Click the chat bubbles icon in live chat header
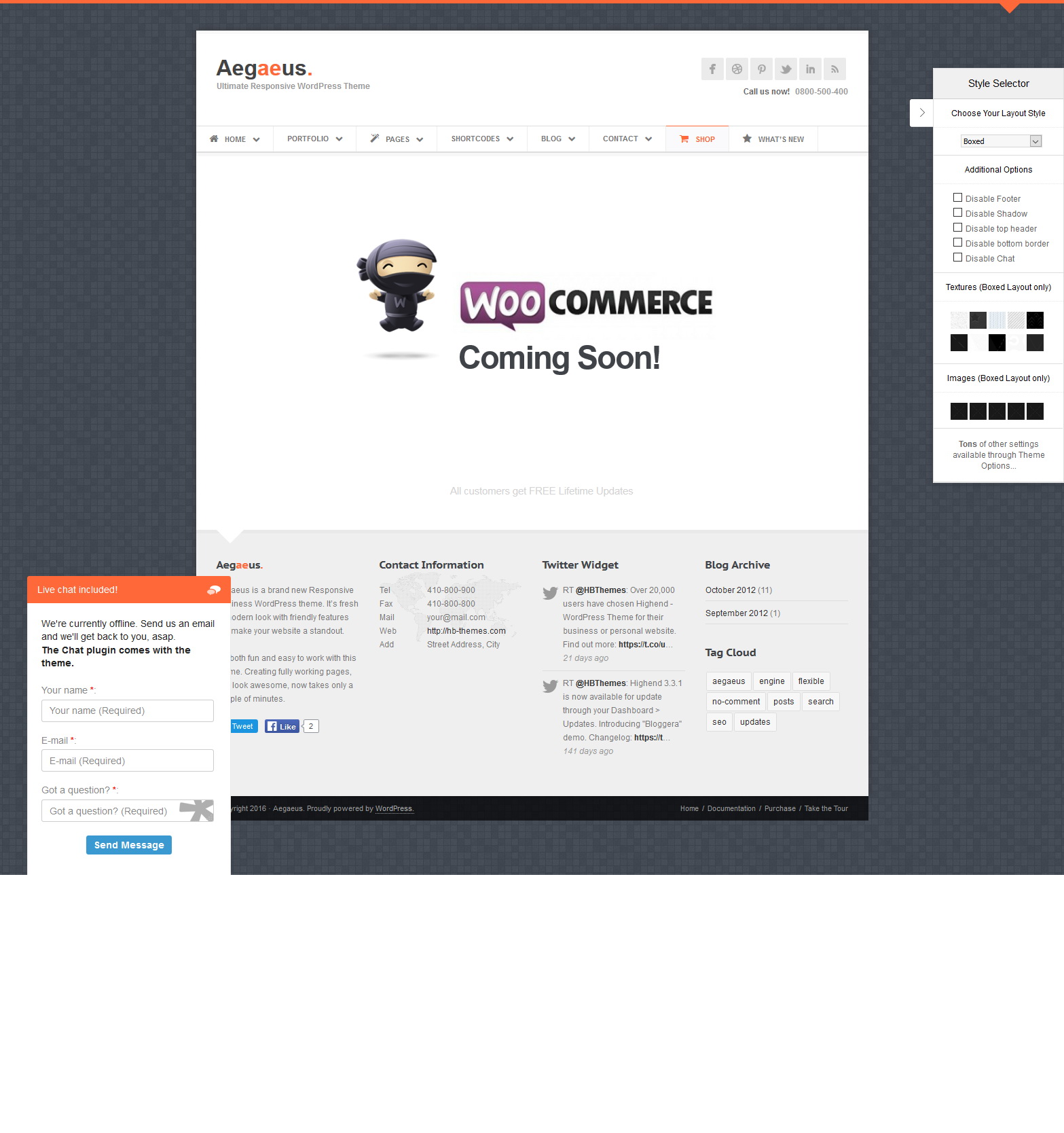1064x1133 pixels. (214, 590)
